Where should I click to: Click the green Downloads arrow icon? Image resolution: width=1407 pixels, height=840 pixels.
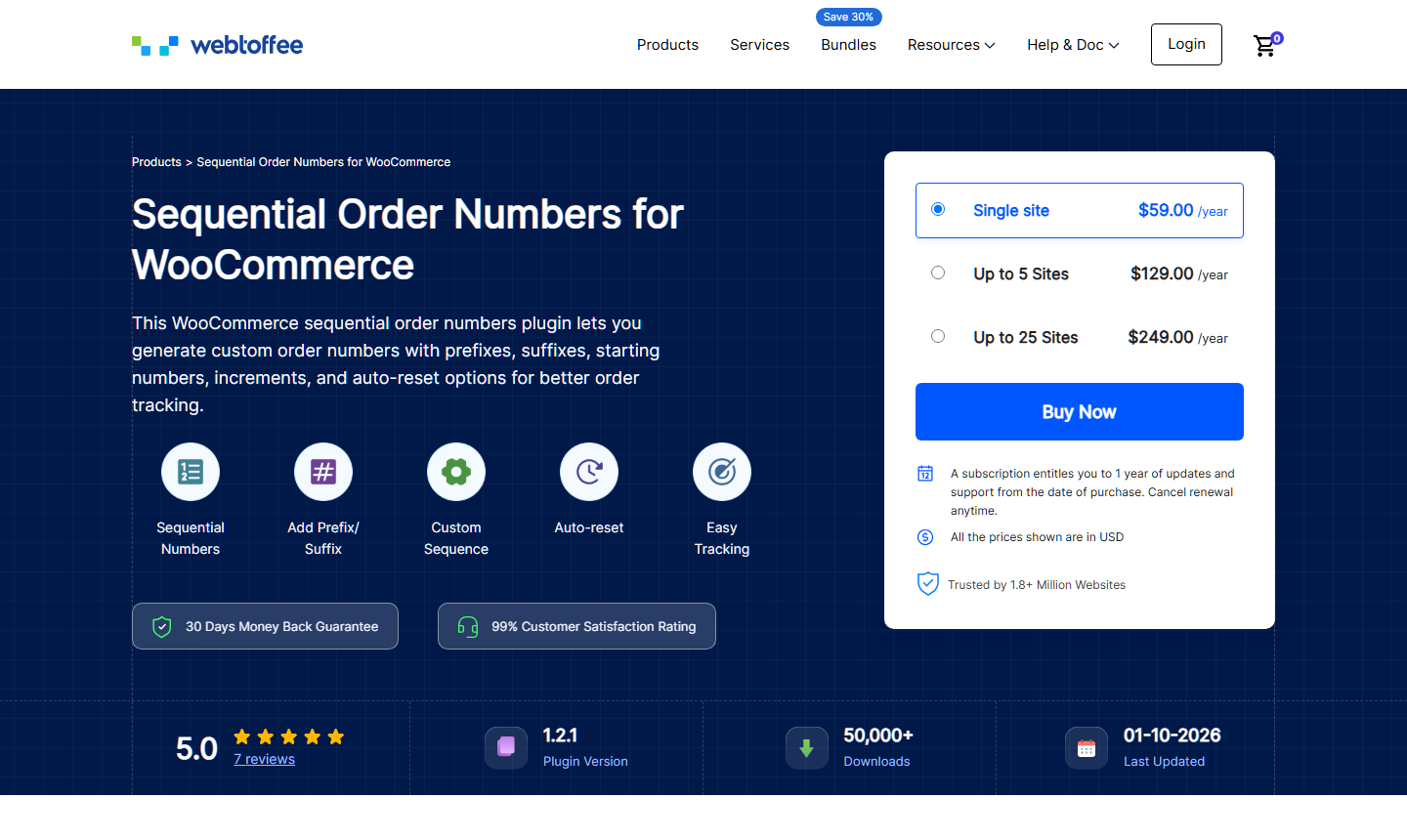pos(807,748)
